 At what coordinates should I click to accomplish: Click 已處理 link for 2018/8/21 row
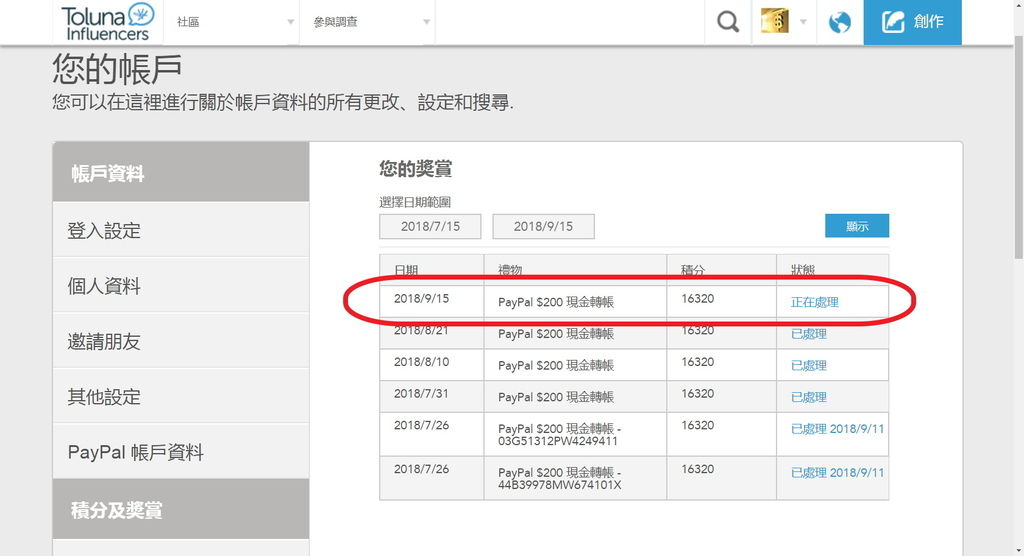pos(808,333)
